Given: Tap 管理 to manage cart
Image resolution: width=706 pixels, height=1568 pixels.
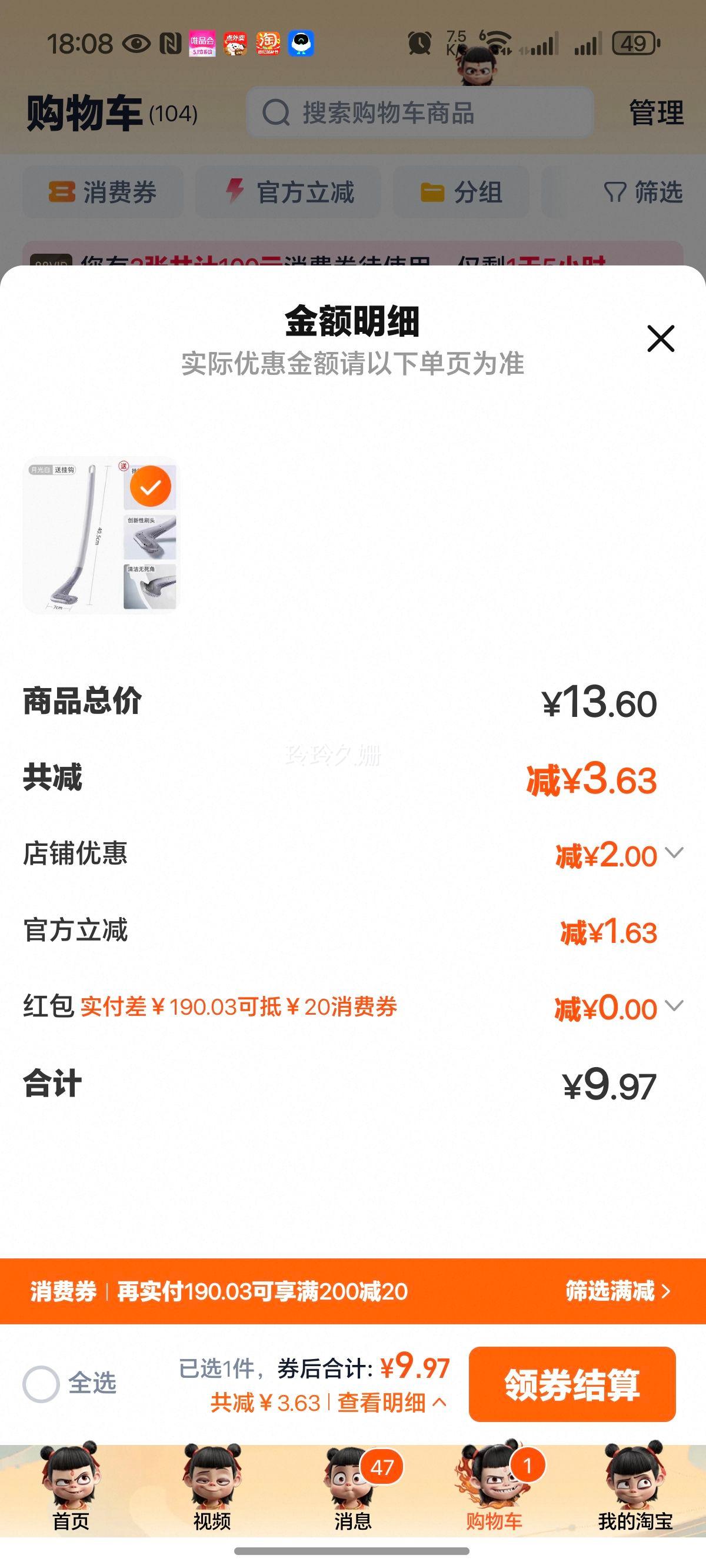Looking at the screenshot, I should 656,112.
